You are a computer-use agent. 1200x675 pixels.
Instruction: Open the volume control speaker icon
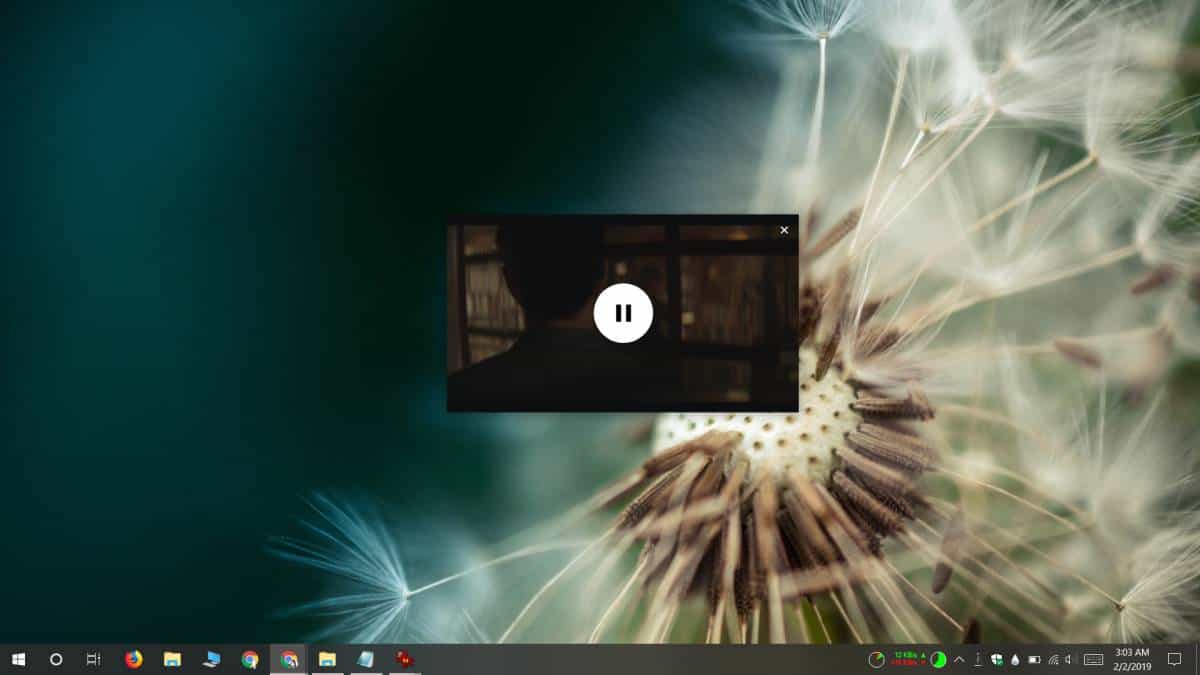point(1069,659)
